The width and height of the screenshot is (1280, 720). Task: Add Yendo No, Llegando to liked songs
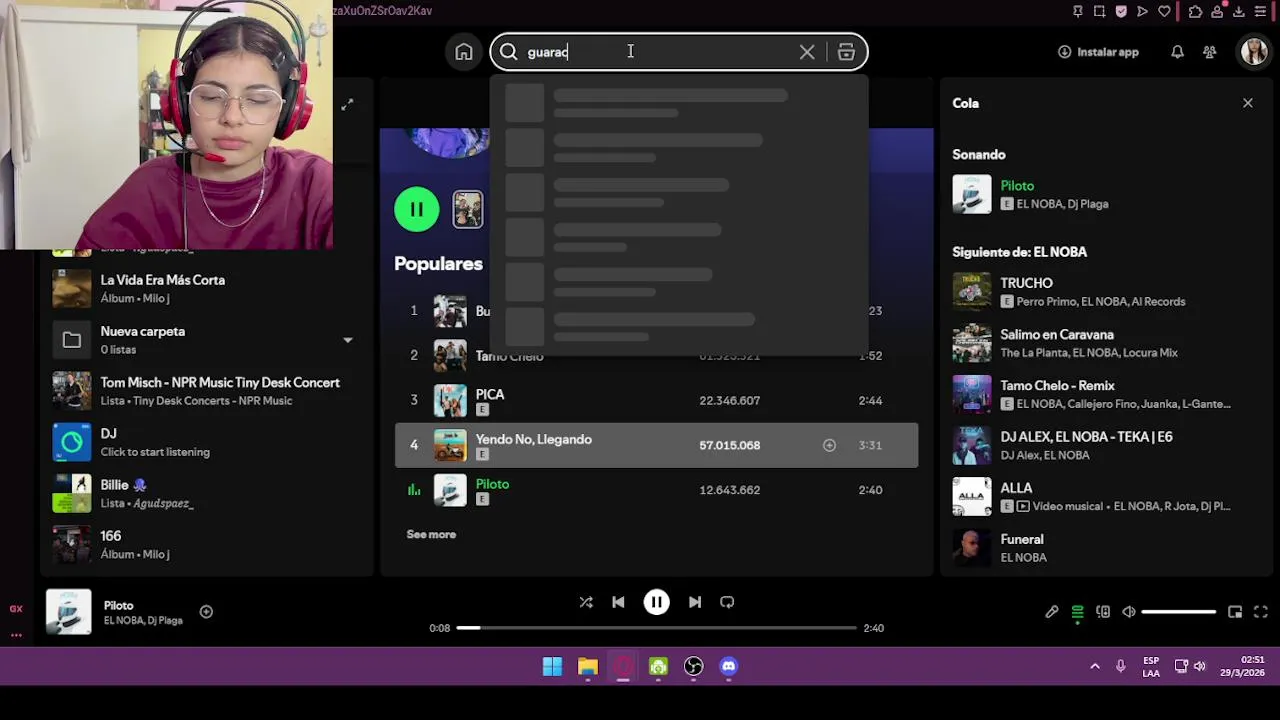pos(829,445)
